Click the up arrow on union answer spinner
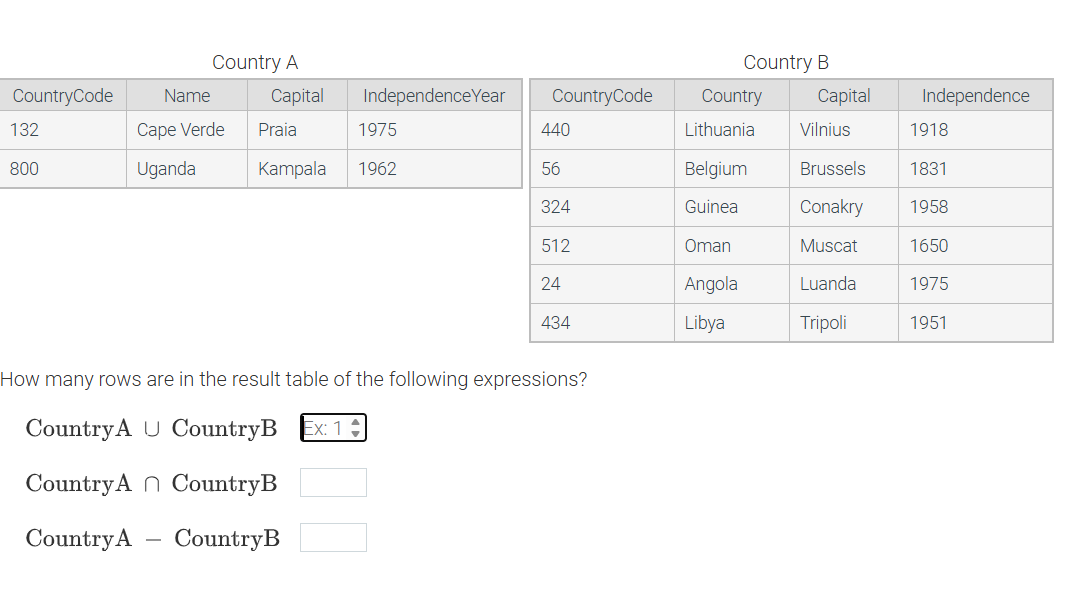Viewport: 1077px width, 594px height. (x=356, y=422)
